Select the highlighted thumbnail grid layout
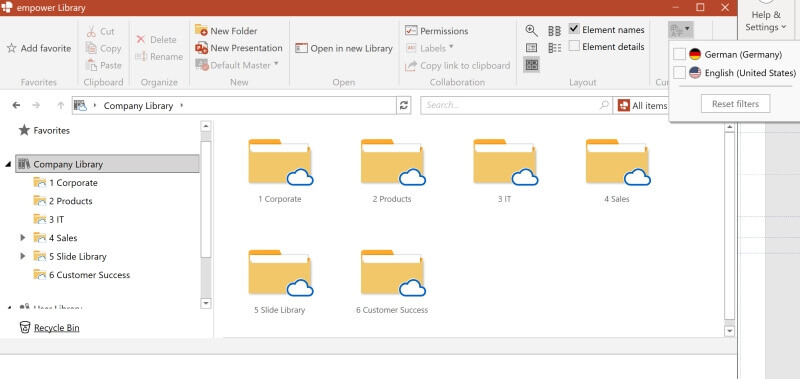The width and height of the screenshot is (800, 379). [531, 64]
